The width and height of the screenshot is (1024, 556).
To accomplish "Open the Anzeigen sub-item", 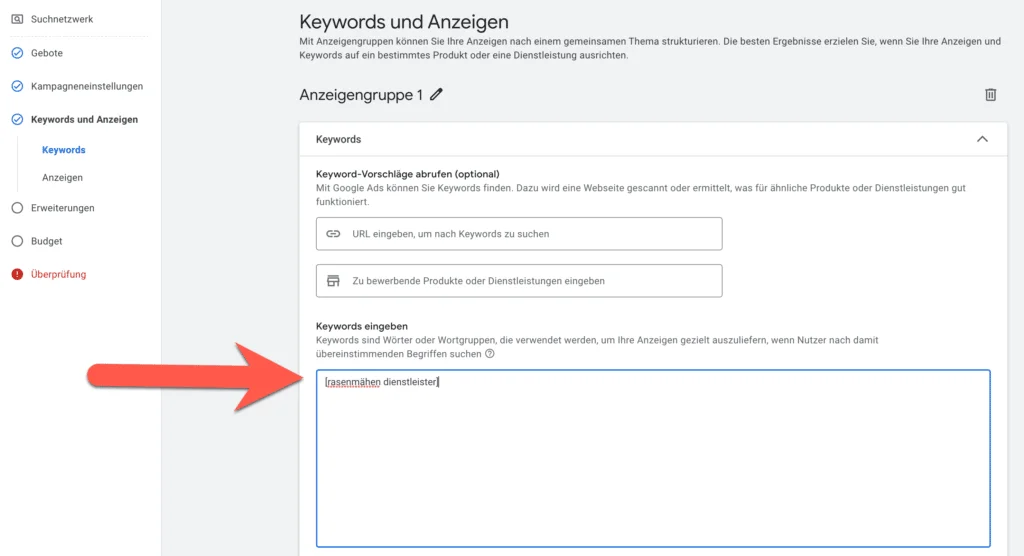I will [x=62, y=178].
